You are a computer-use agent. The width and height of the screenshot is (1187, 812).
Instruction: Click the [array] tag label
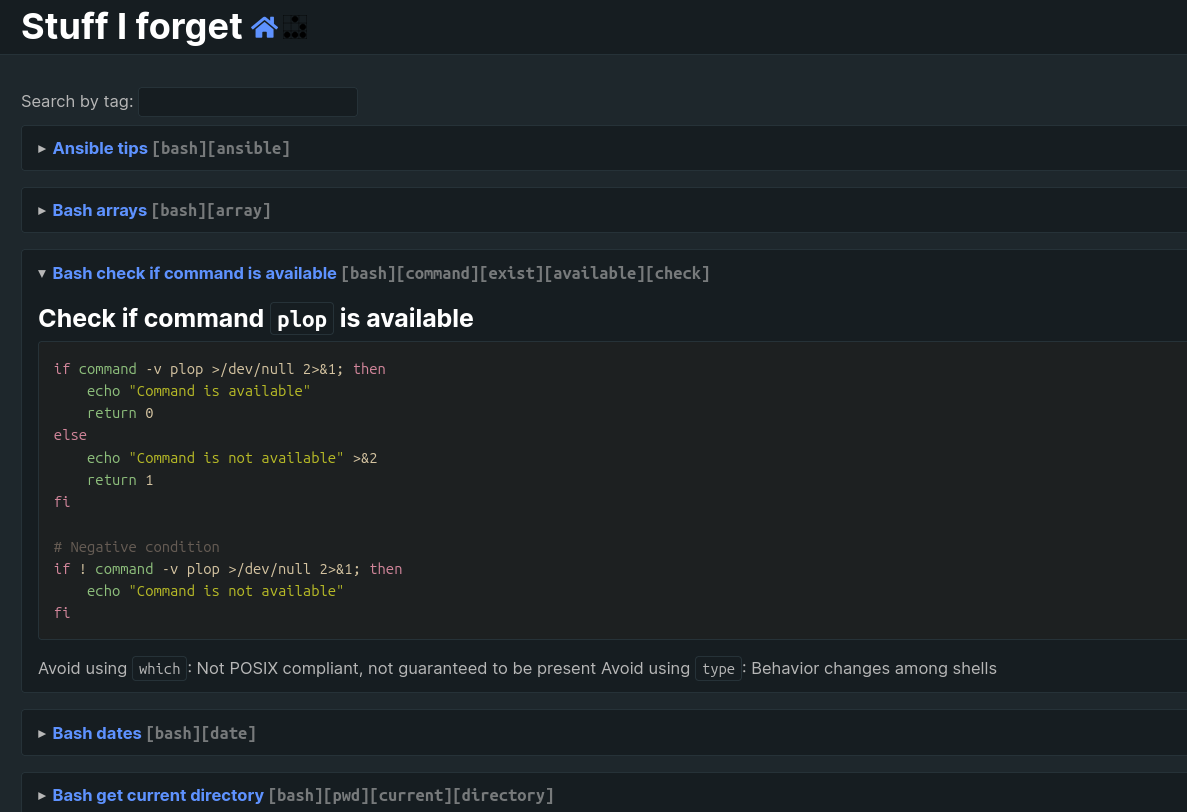click(x=238, y=210)
